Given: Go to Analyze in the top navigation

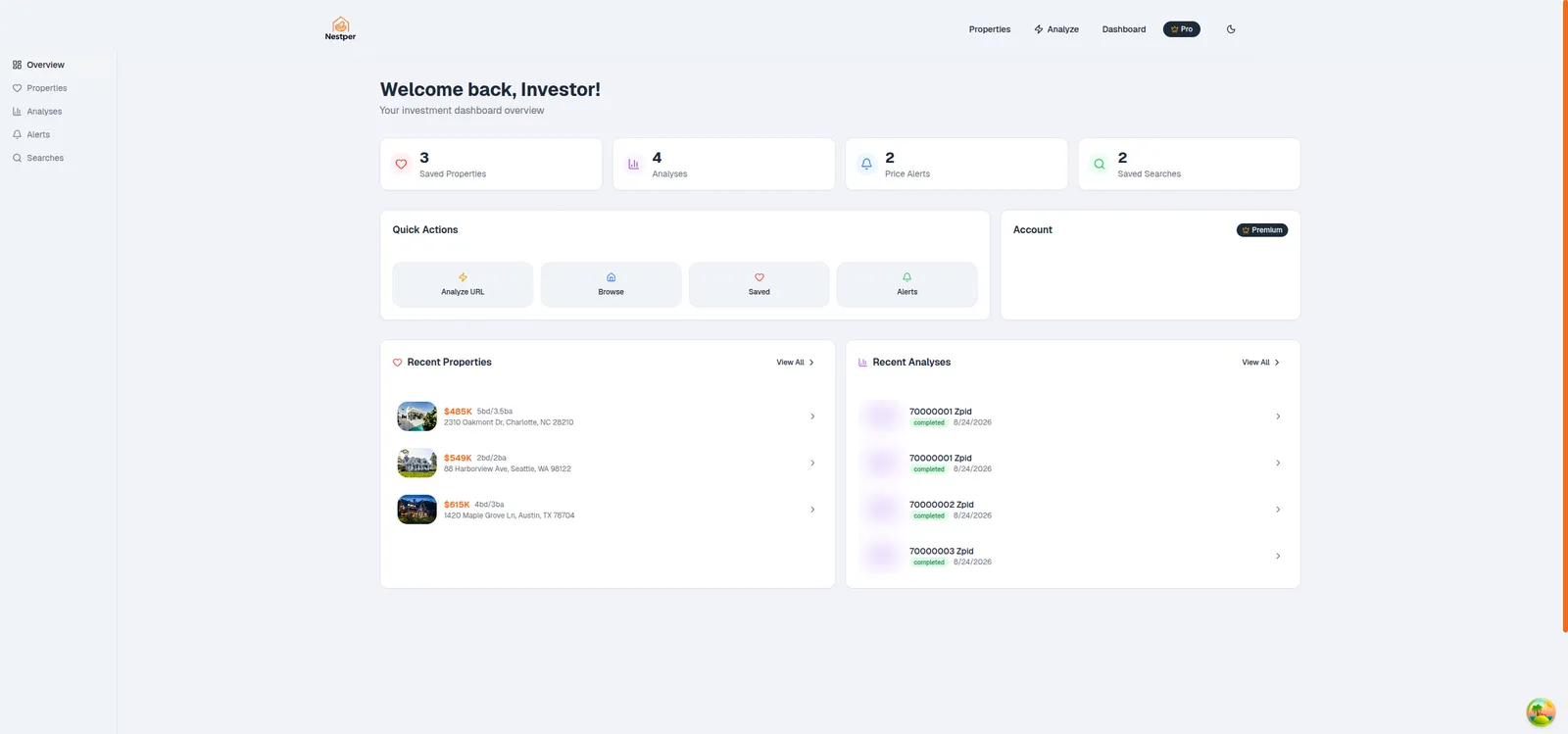Looking at the screenshot, I should point(1056,29).
